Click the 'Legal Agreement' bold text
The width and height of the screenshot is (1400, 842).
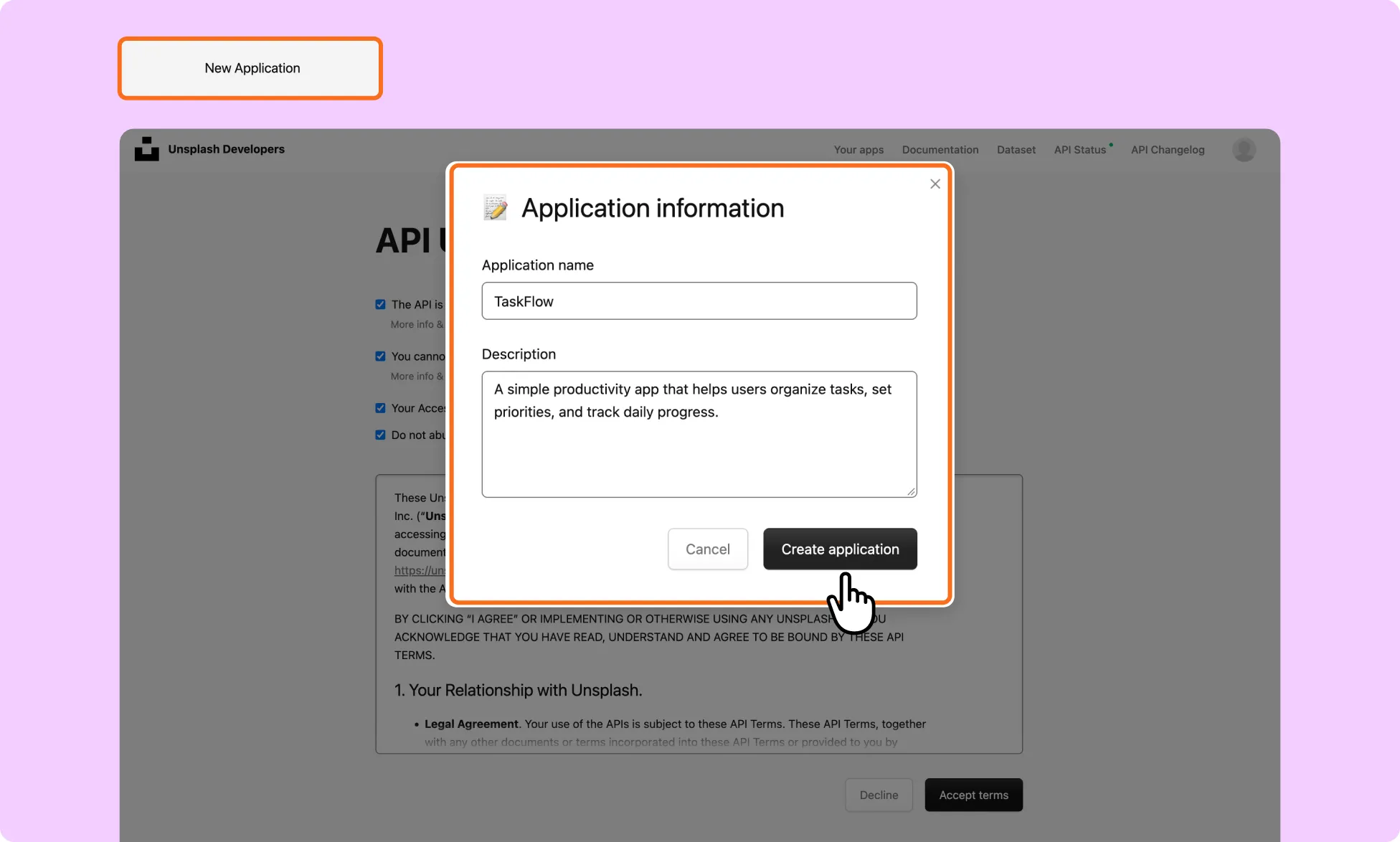coord(471,724)
